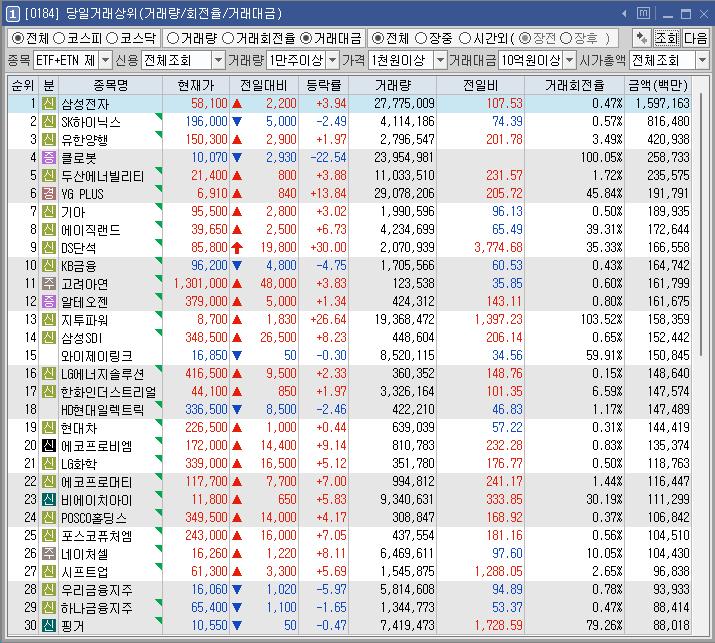
Task: Click the 신 badge icon for 지투파워
Action: tap(49, 320)
